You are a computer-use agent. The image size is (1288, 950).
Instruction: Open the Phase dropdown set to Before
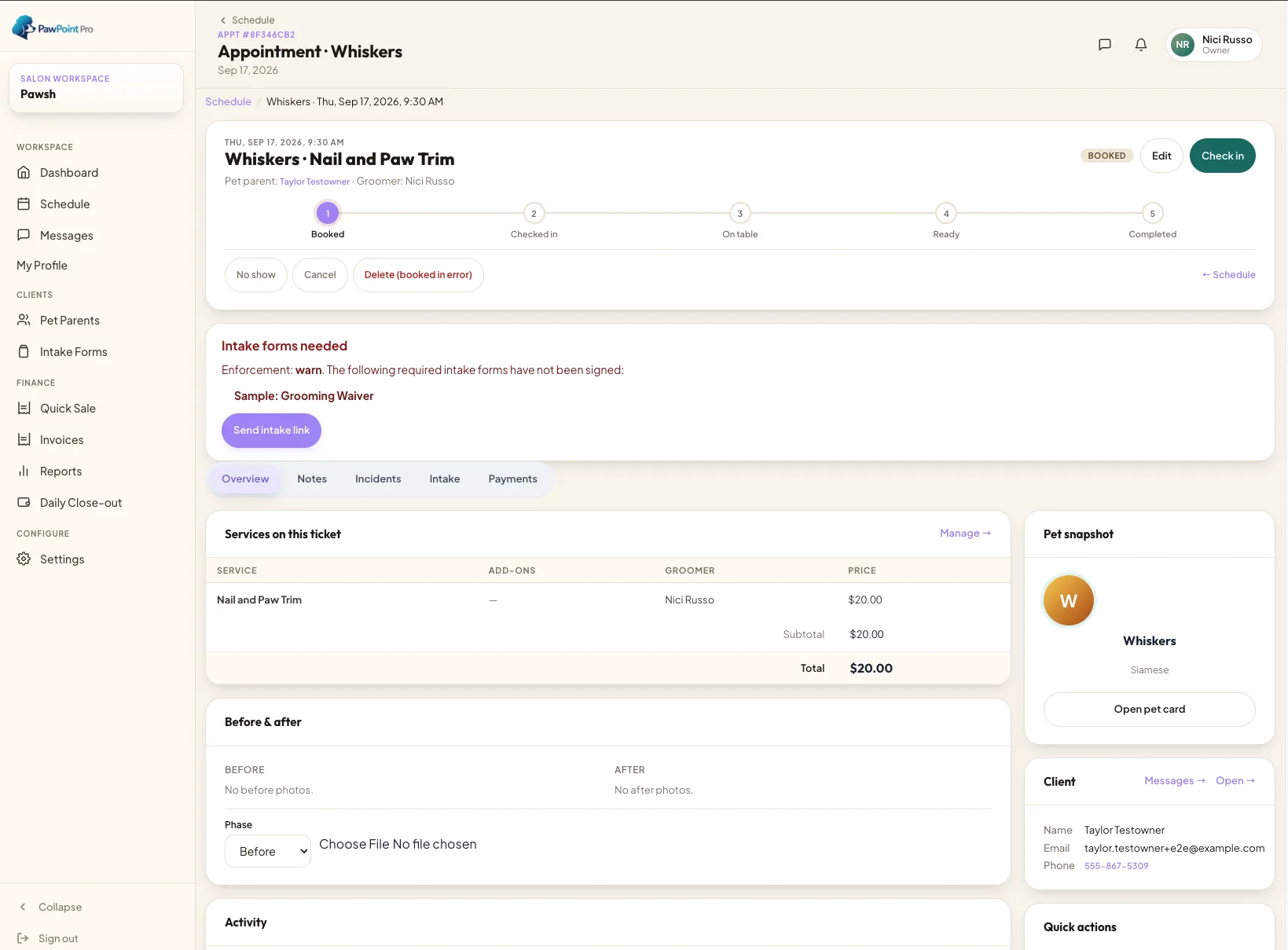click(x=268, y=851)
